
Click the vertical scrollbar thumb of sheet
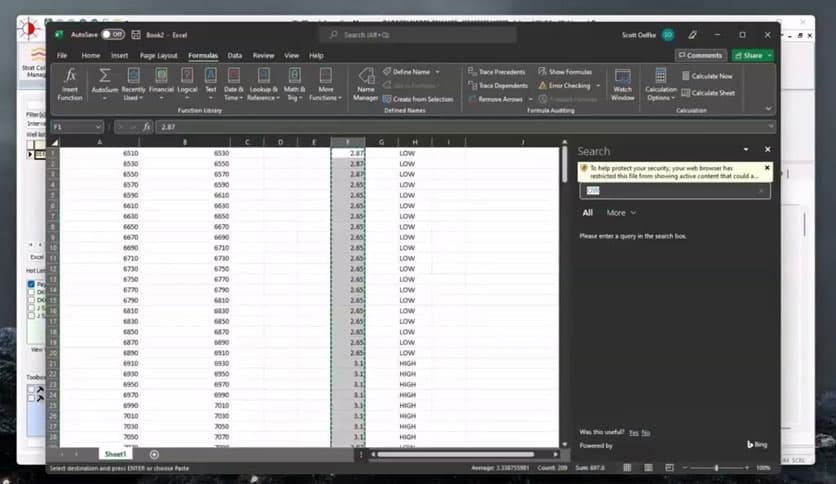[564, 165]
